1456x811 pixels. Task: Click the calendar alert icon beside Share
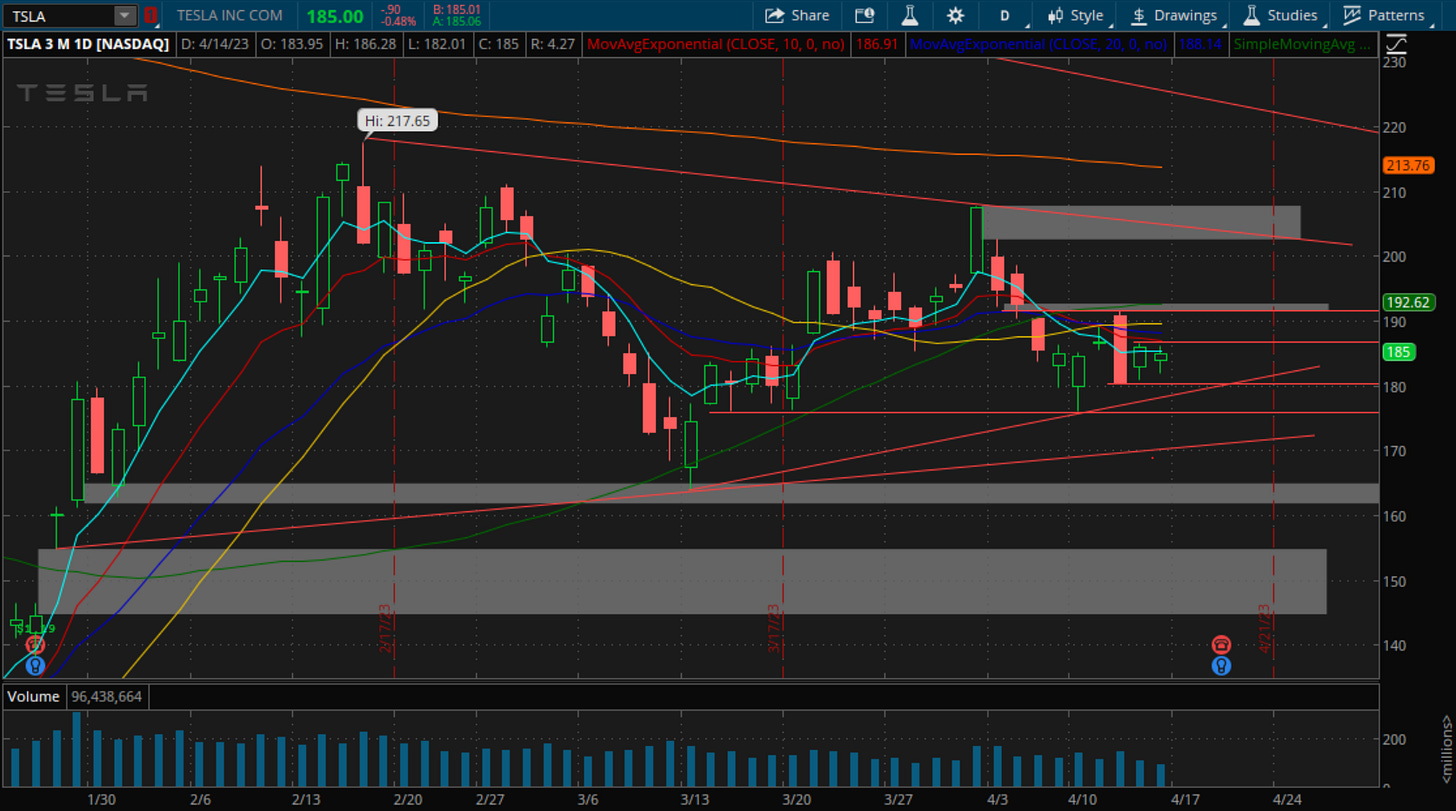pyautogui.click(x=864, y=15)
